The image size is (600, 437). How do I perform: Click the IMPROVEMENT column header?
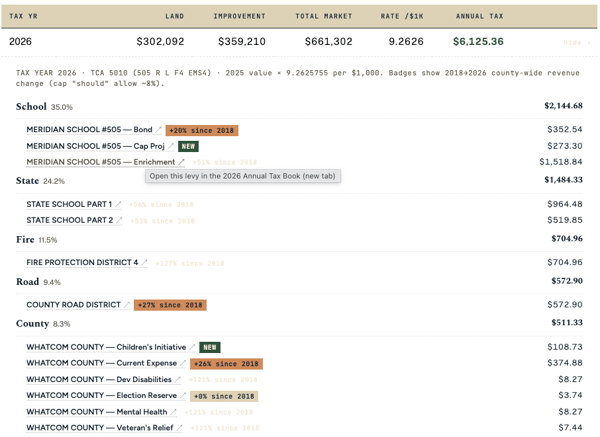240,16
